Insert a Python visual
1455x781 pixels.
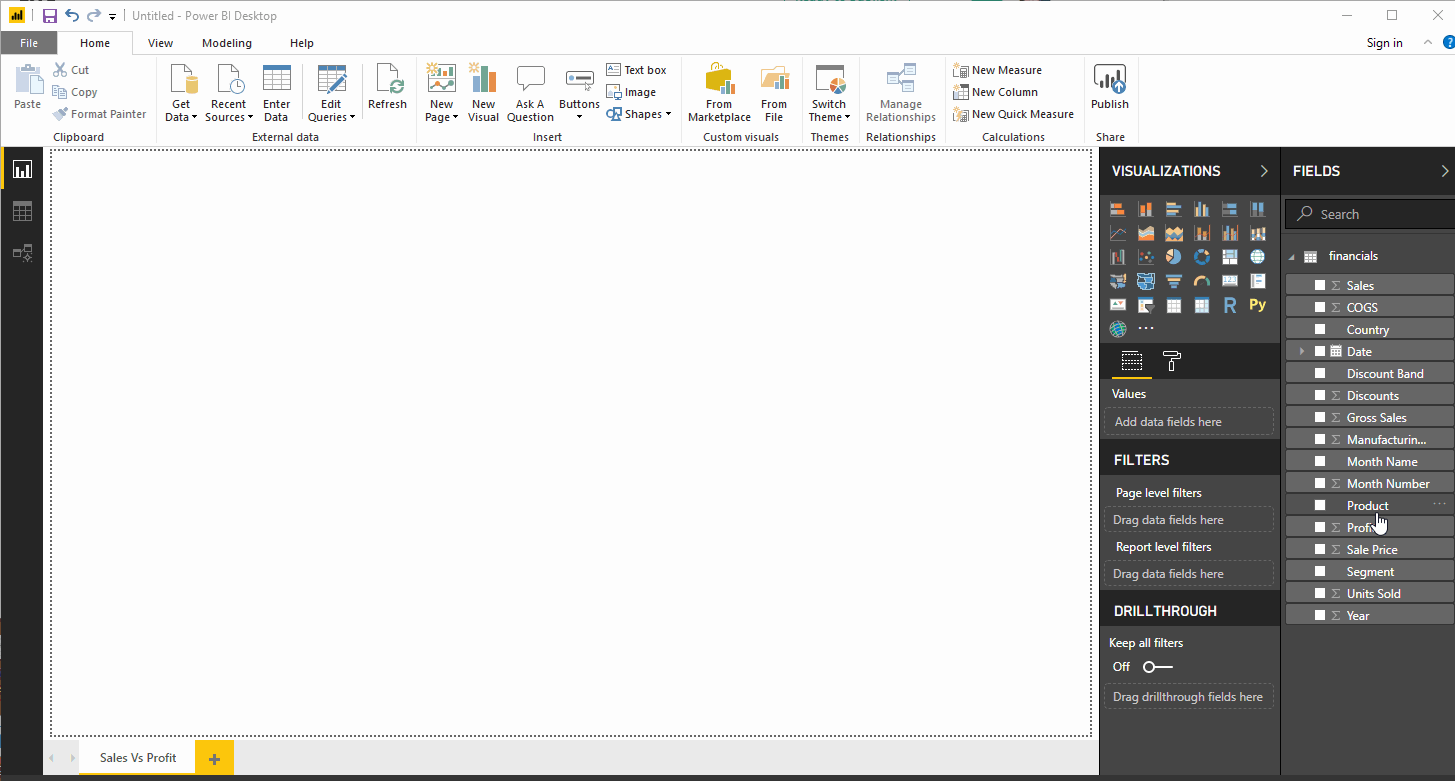tap(1258, 305)
